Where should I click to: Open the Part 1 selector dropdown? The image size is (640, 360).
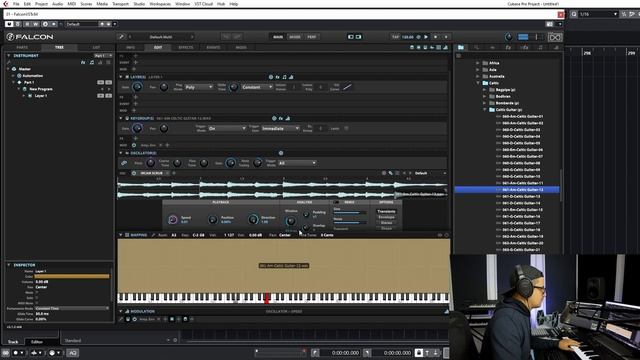click(x=103, y=56)
